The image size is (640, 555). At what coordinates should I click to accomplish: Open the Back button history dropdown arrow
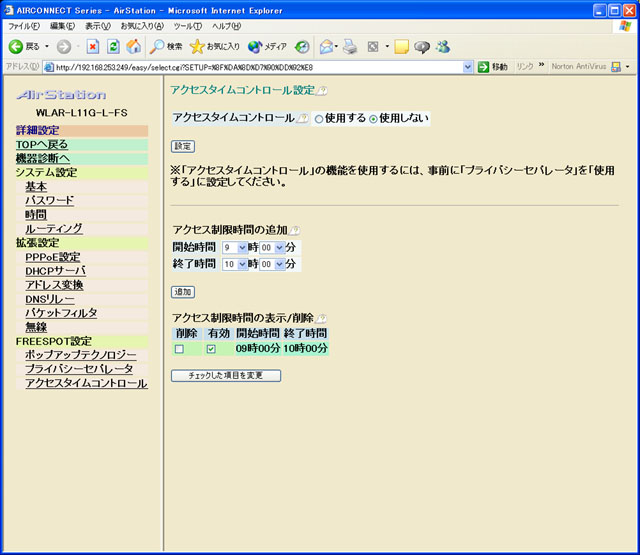(47, 47)
